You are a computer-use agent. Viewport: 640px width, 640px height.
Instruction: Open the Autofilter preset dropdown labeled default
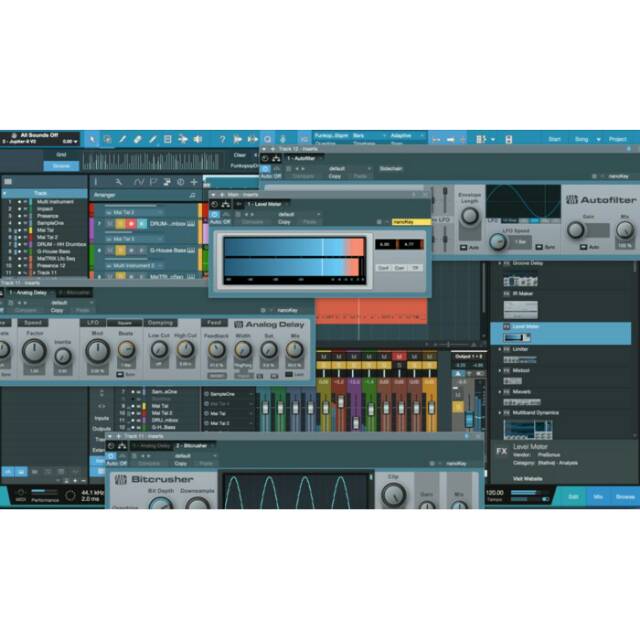(x=350, y=169)
